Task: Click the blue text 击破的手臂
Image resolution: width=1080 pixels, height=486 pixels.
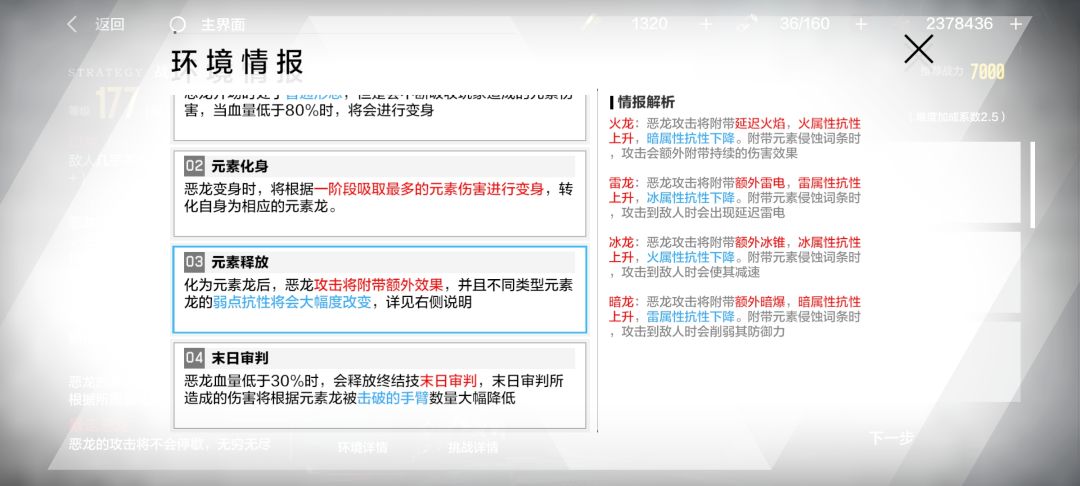Action: click(x=393, y=398)
